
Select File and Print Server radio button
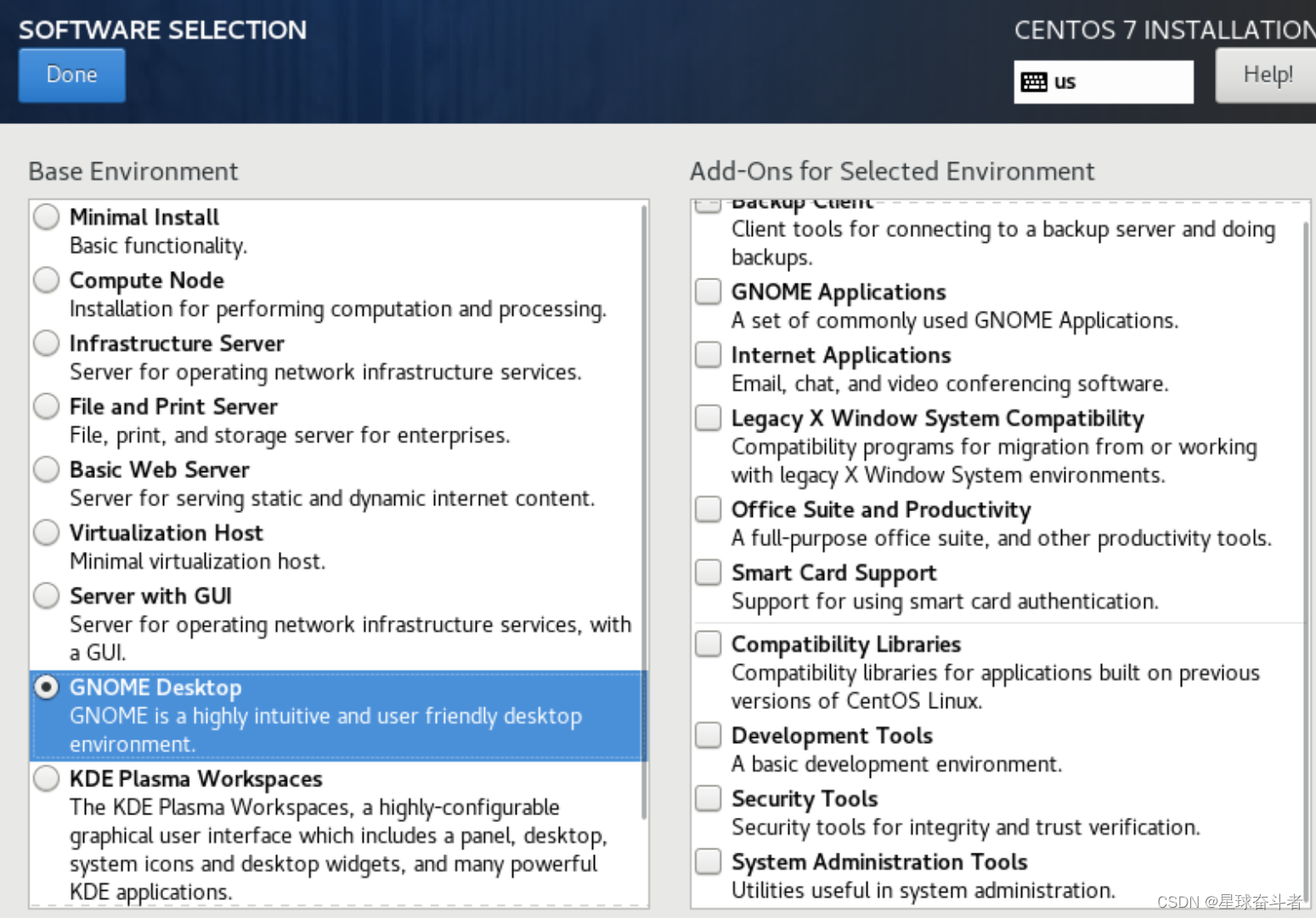[47, 407]
